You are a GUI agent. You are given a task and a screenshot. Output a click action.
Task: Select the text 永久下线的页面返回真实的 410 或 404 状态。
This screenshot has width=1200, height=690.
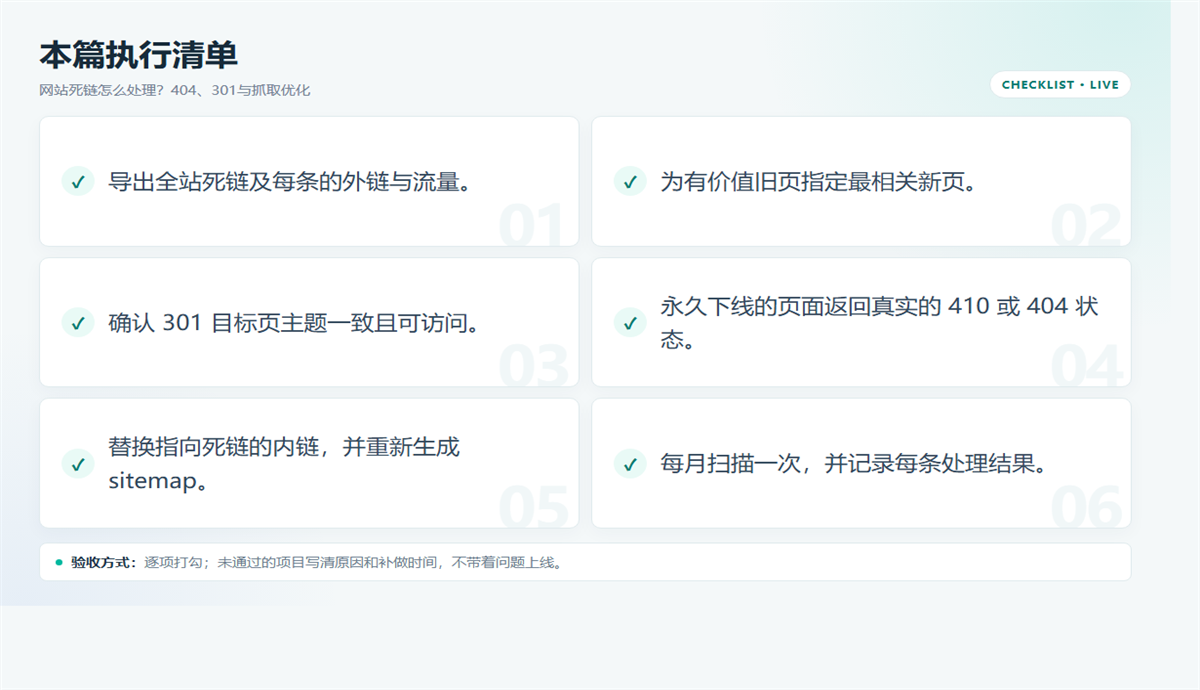(x=880, y=323)
